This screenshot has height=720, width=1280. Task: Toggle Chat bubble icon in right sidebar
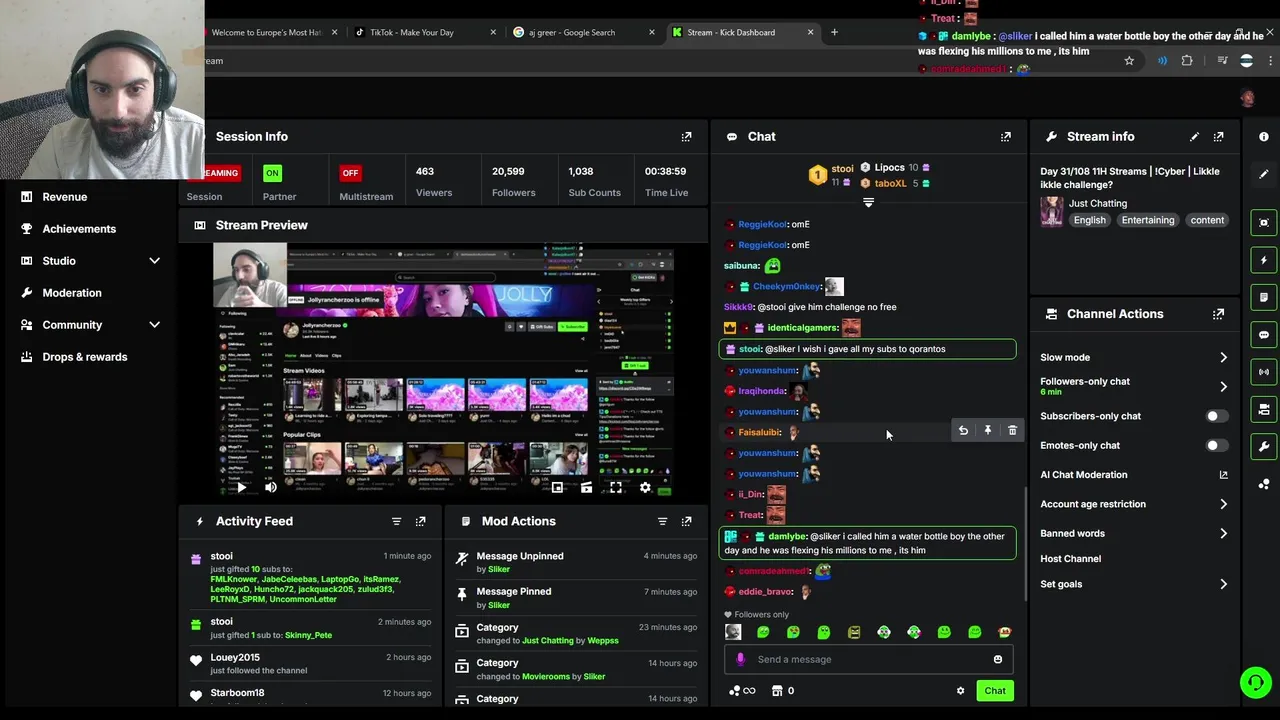point(1264,335)
